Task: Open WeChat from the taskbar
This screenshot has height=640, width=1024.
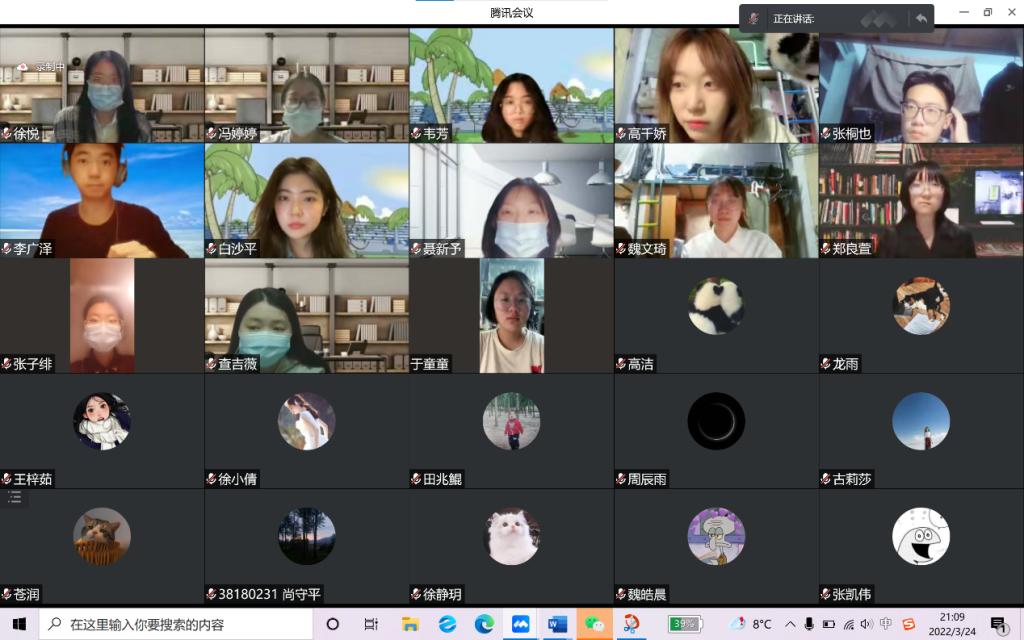Action: [594, 624]
